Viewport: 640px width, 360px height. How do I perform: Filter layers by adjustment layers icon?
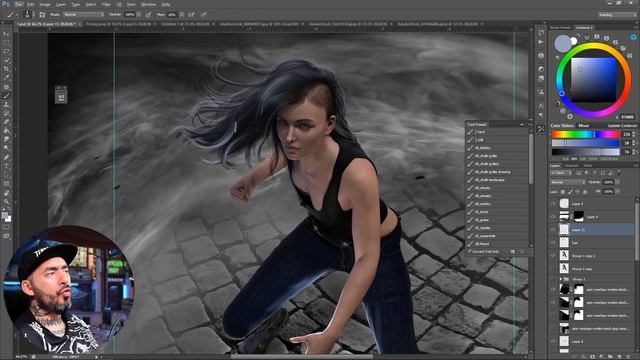click(x=587, y=173)
